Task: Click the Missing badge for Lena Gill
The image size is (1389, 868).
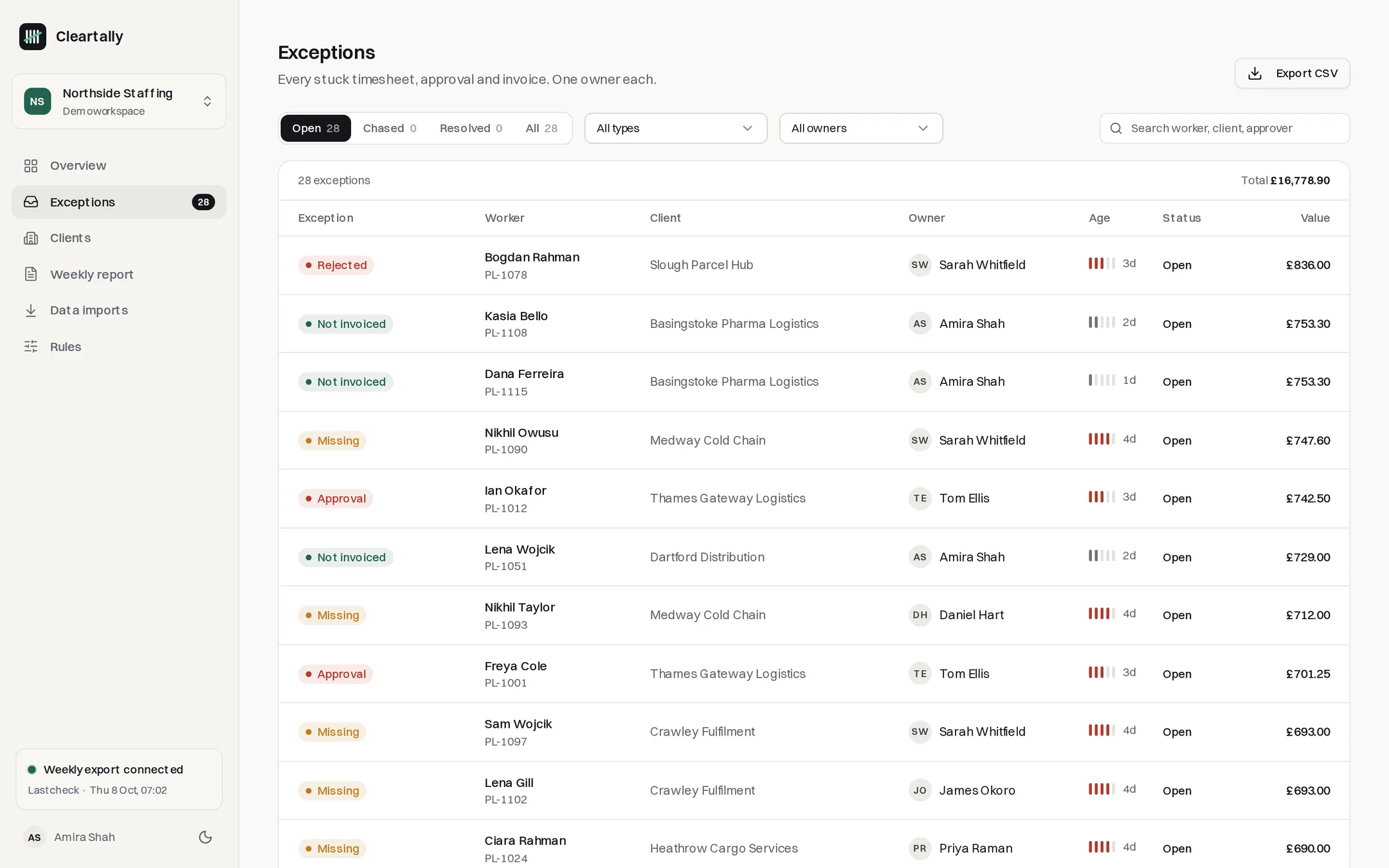Action: click(x=332, y=791)
